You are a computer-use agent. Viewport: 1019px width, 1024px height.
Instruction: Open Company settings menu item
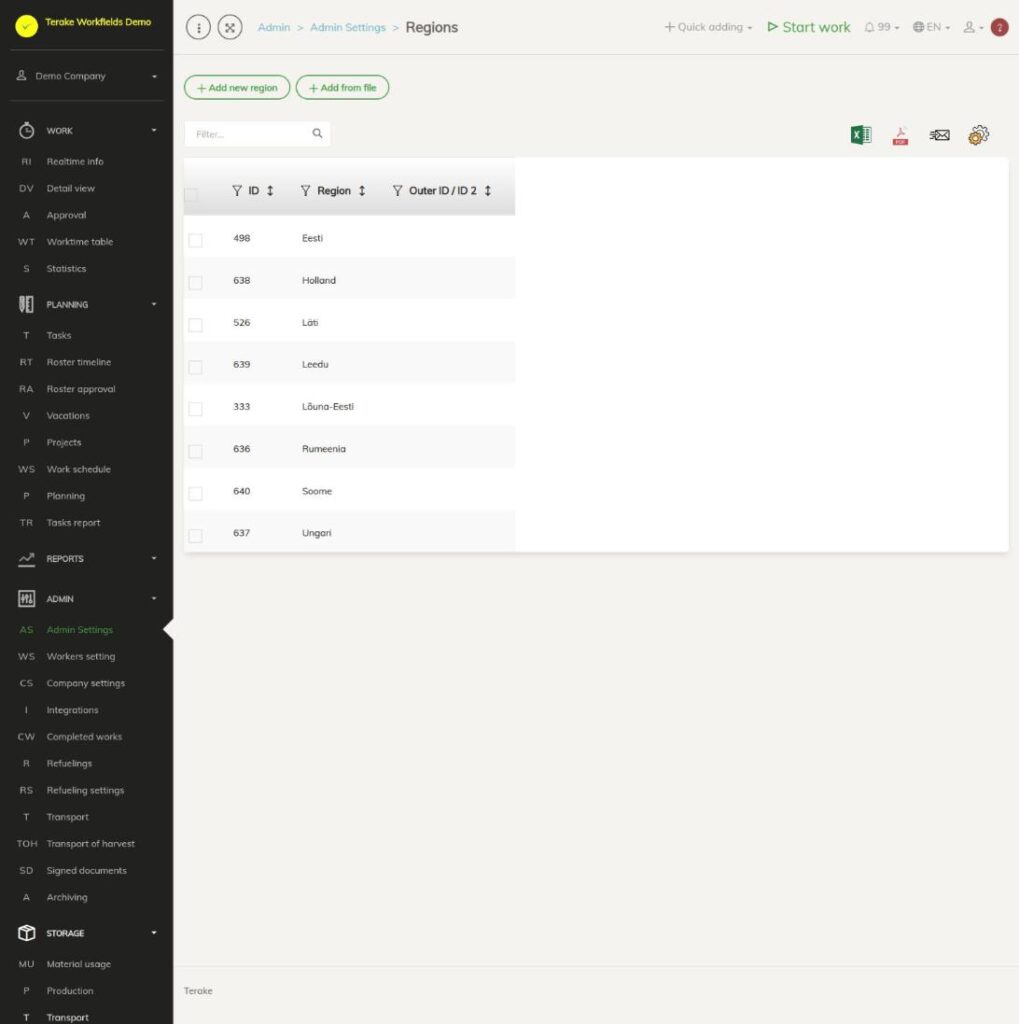(x=86, y=683)
